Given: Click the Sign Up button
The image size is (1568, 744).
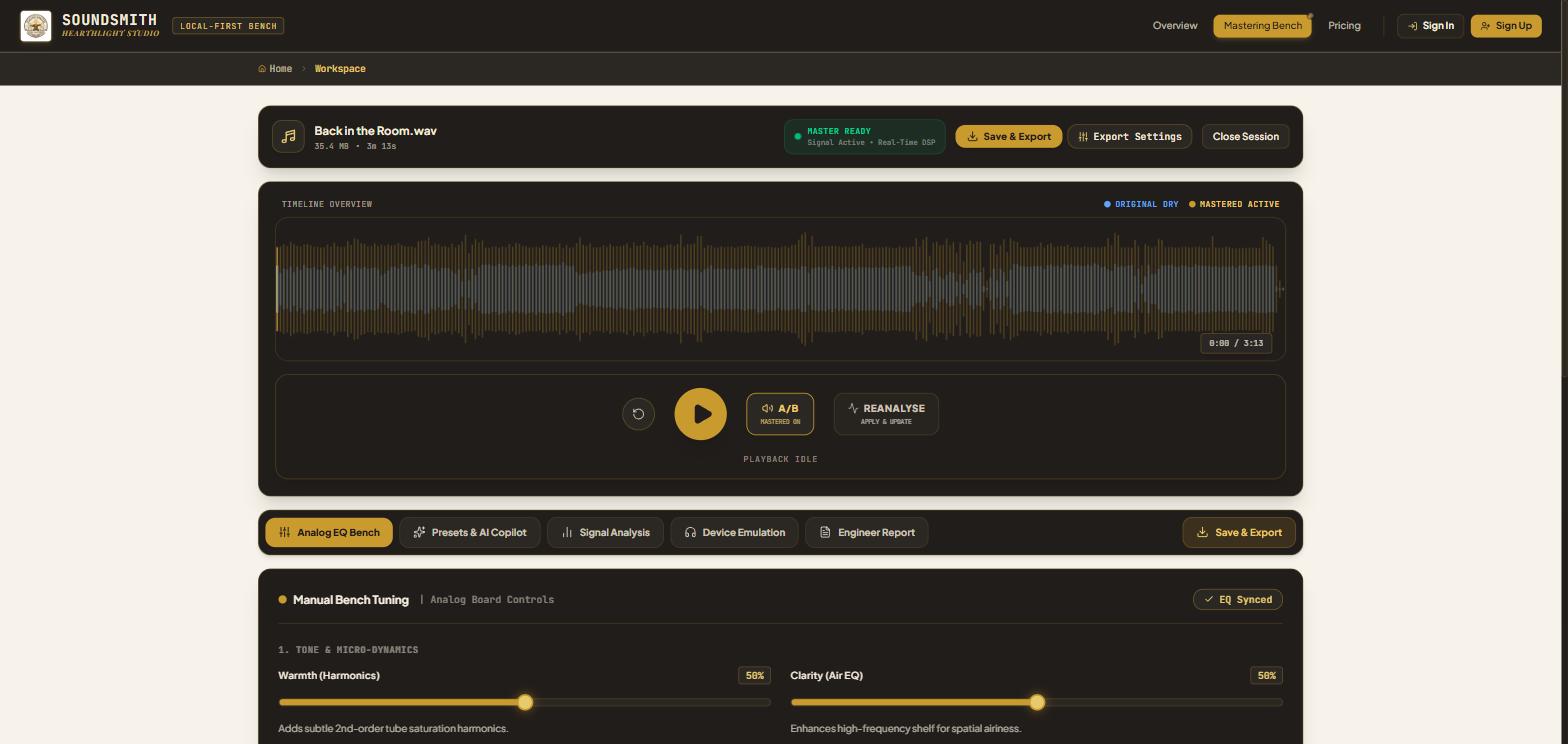Looking at the screenshot, I should click(x=1506, y=26).
